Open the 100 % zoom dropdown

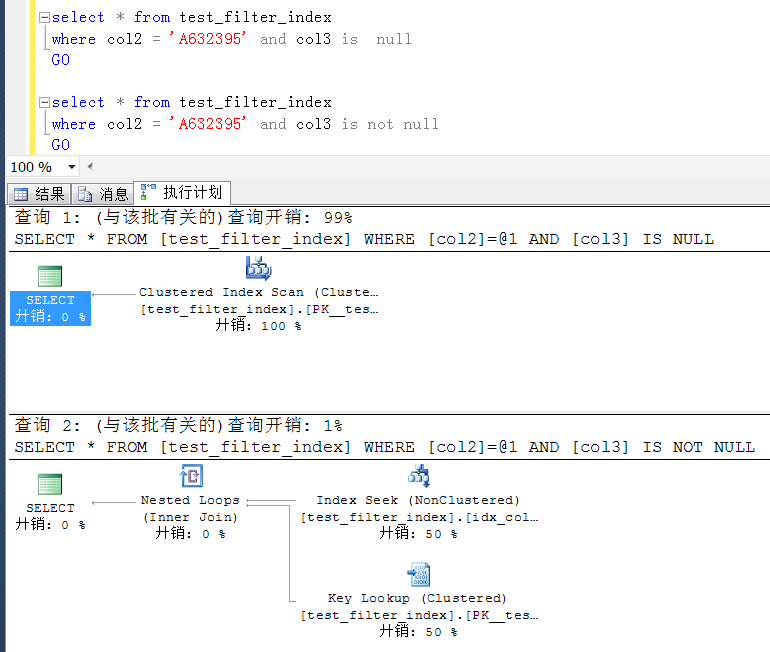[x=72, y=167]
